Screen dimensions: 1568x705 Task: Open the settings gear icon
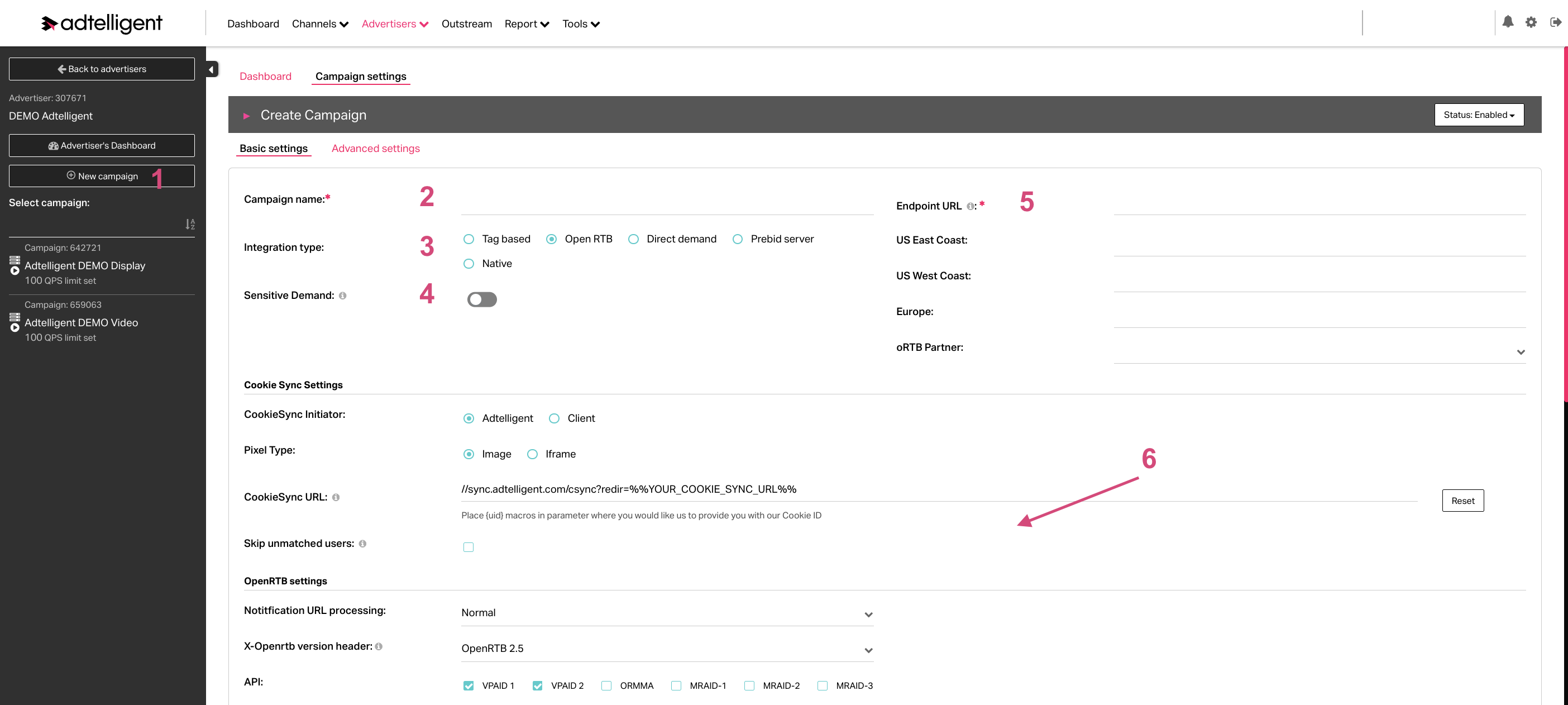pos(1531,22)
